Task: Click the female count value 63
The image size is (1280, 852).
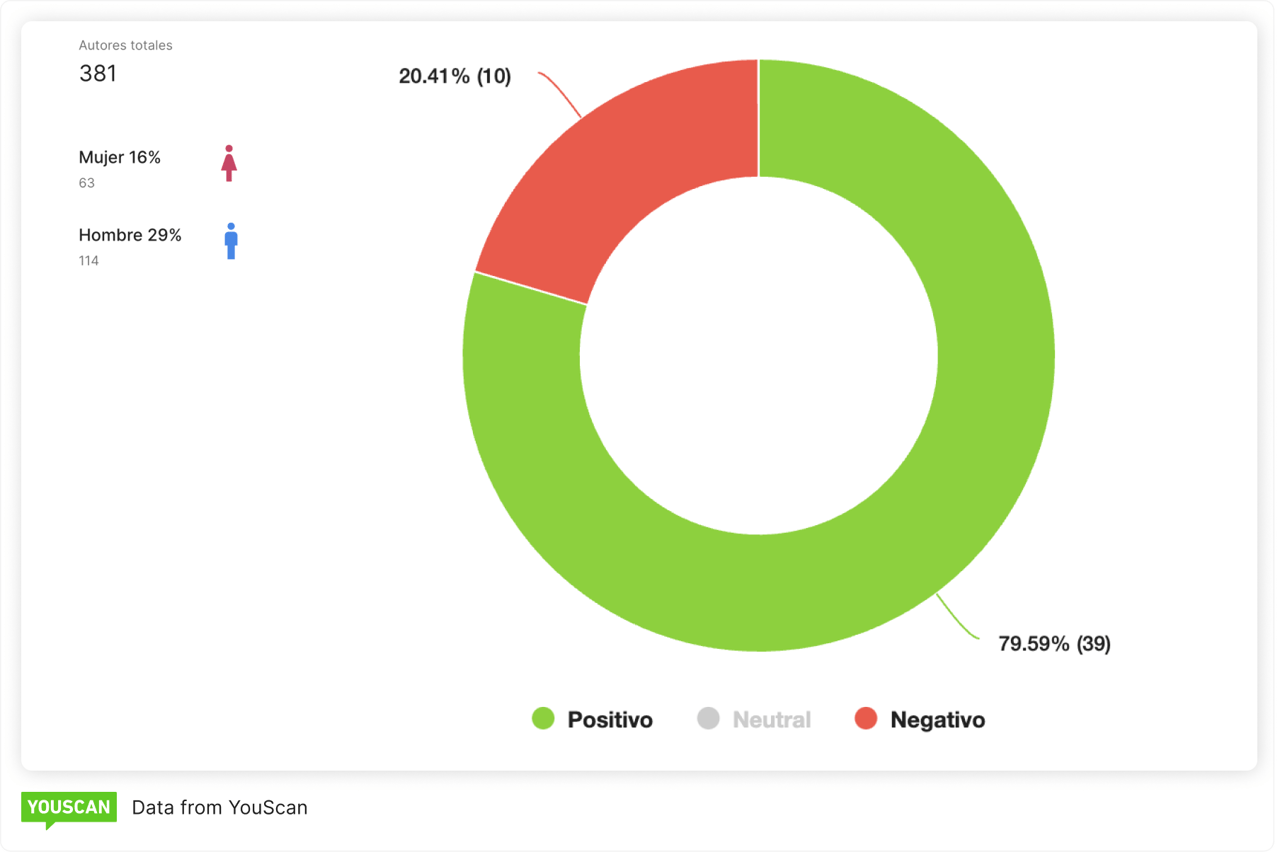Action: (87, 183)
